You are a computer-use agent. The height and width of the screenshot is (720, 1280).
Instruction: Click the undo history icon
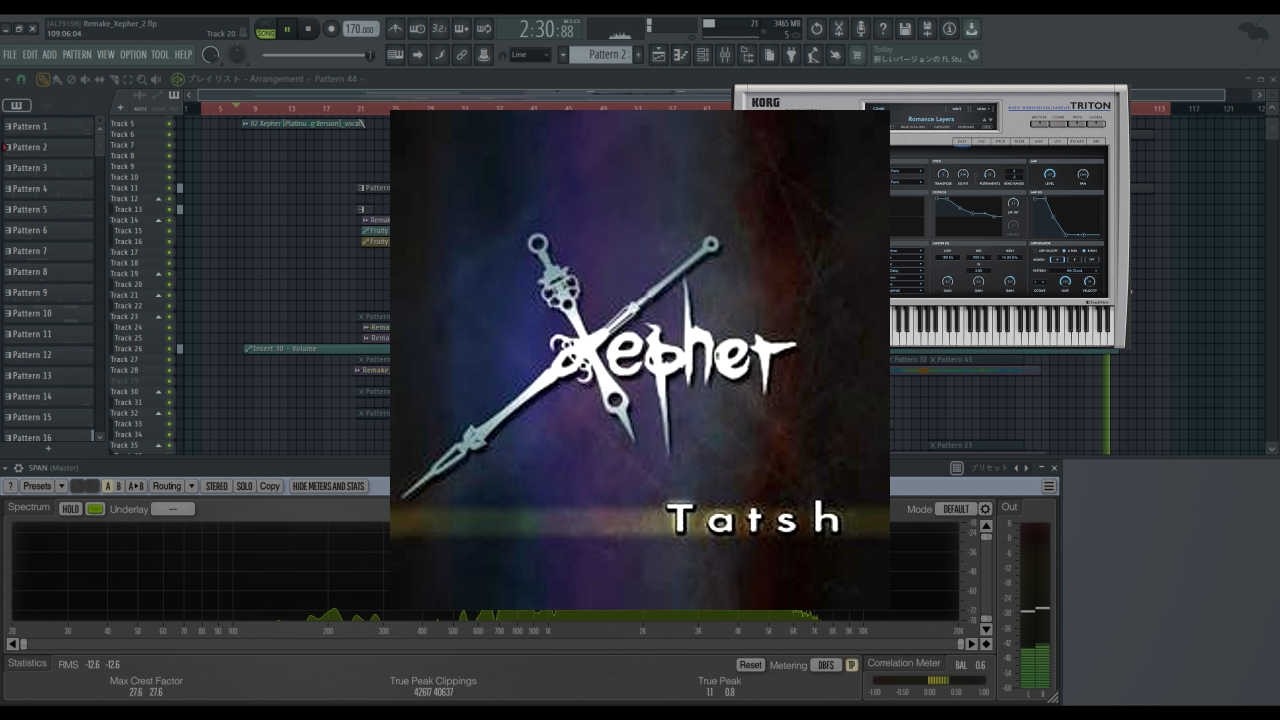point(817,29)
